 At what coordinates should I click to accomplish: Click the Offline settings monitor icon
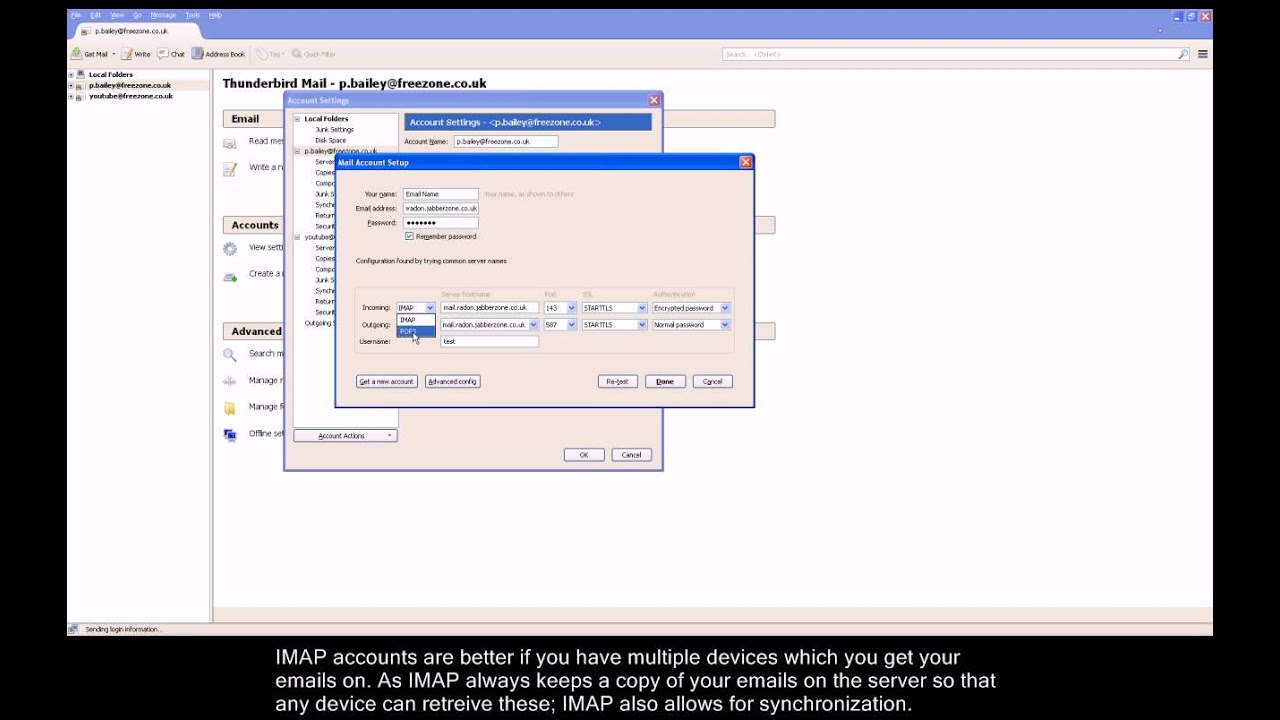230,434
